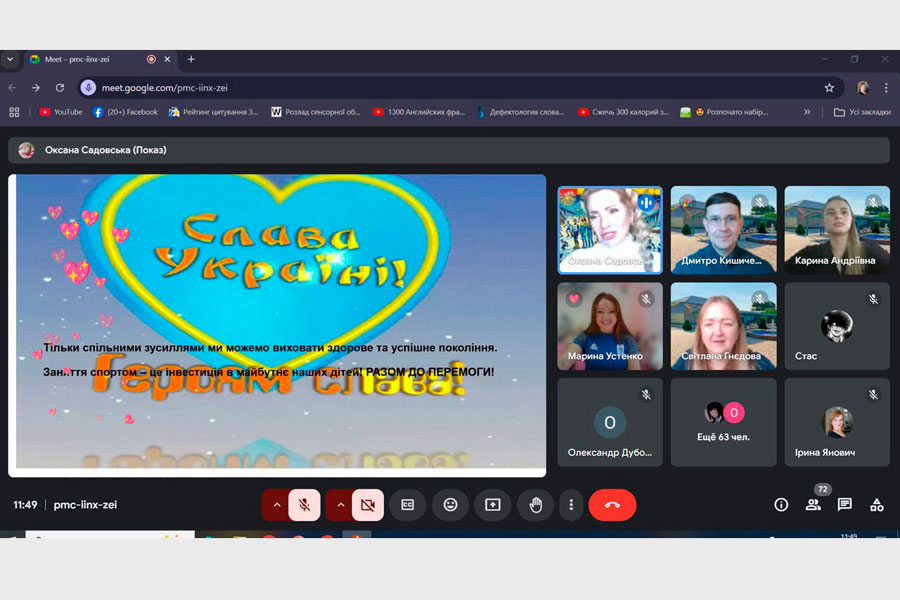The height and width of the screenshot is (600, 900).
Task: Click the participant count badge 72
Action: click(x=823, y=489)
